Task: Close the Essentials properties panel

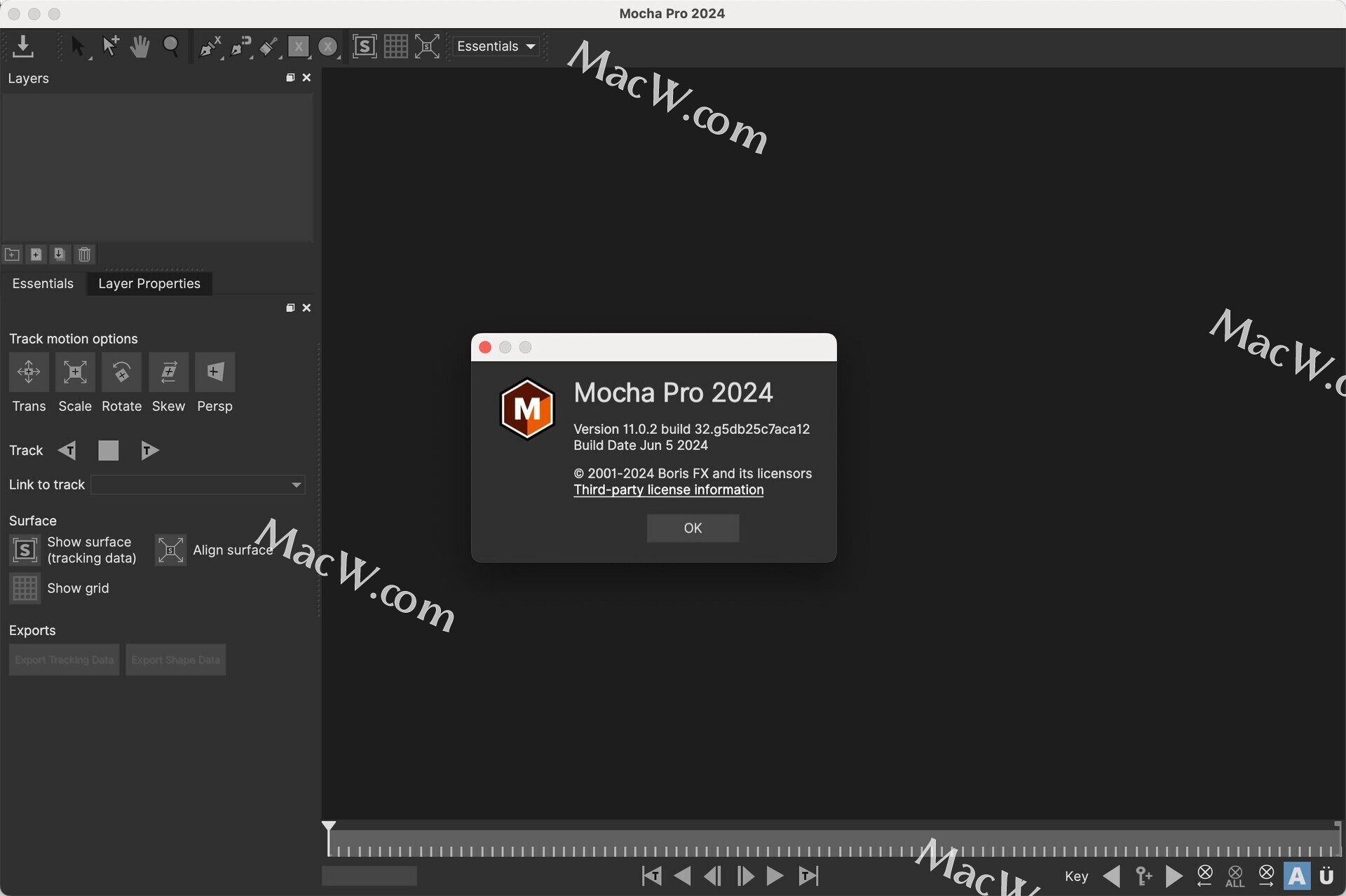Action: pos(306,308)
